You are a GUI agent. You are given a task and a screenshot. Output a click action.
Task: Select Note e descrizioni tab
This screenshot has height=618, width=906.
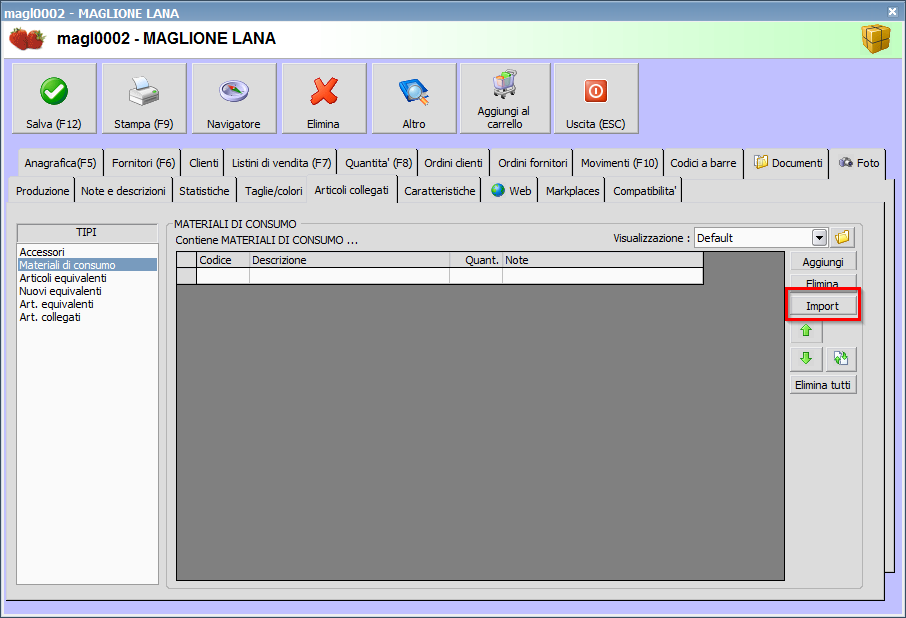[123, 191]
